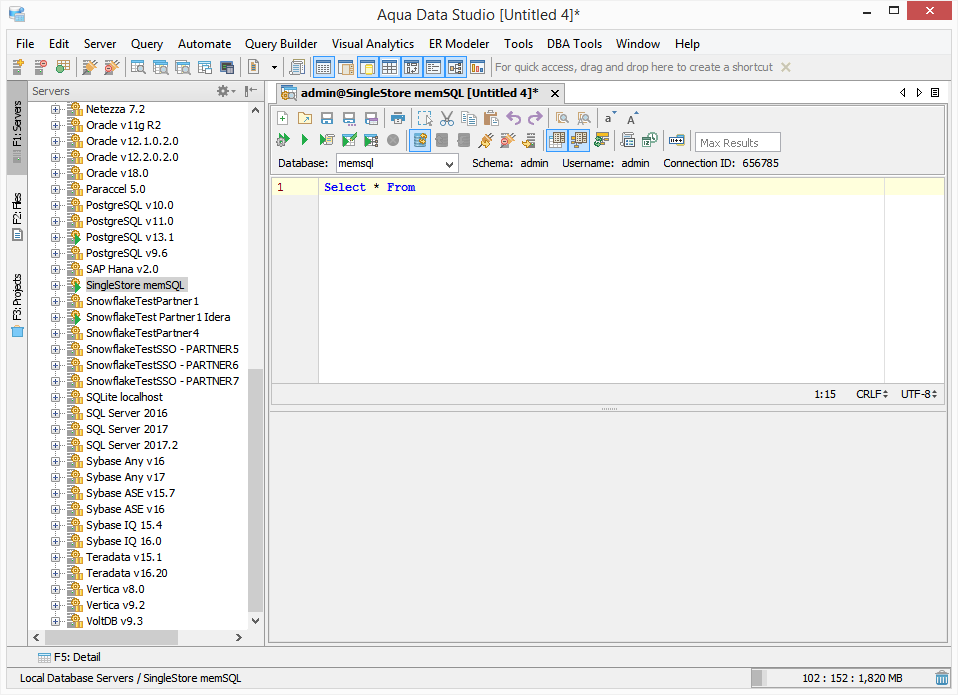Click the Register Server icon with yellow plus
The height and width of the screenshot is (695, 958).
(x=18, y=67)
